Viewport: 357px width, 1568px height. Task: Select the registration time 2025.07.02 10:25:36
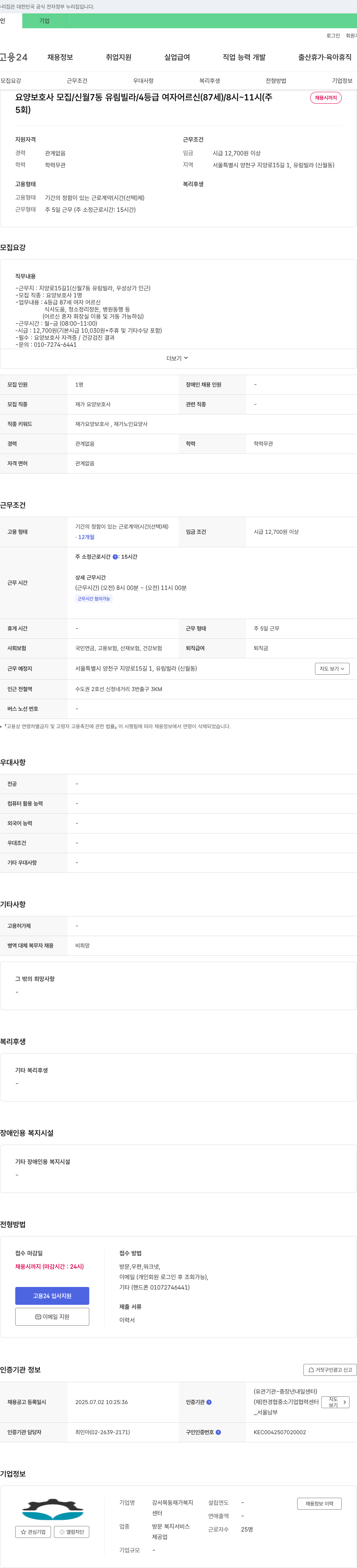[x=101, y=1402]
